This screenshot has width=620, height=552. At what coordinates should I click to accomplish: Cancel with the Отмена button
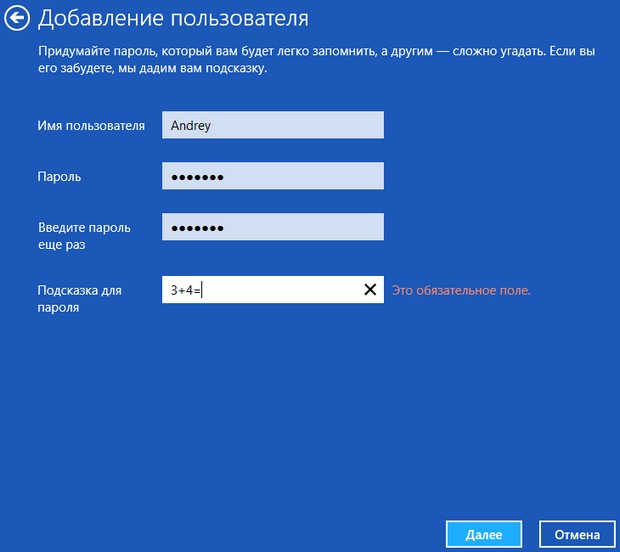click(576, 534)
